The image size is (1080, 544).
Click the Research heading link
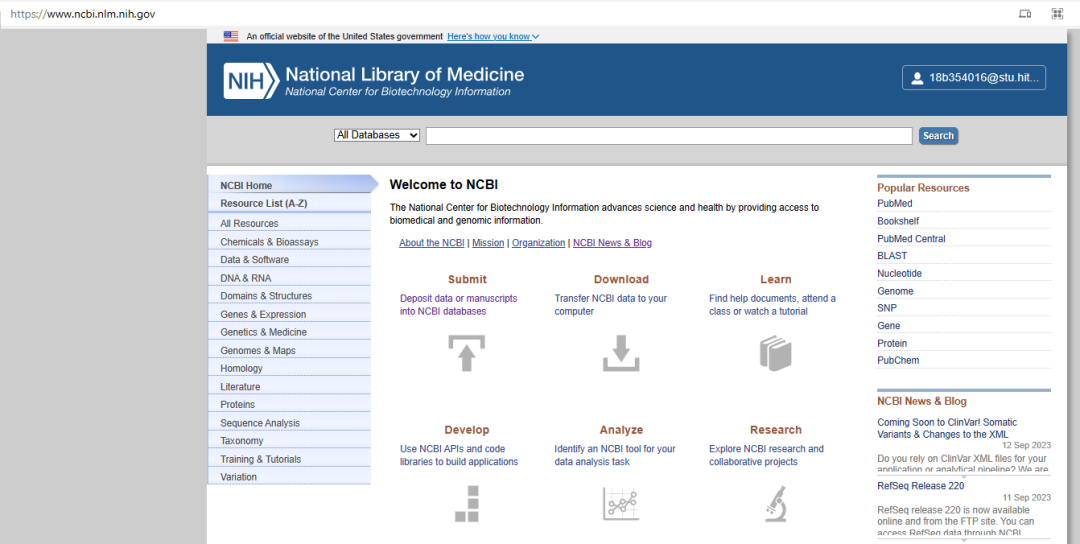click(x=776, y=430)
